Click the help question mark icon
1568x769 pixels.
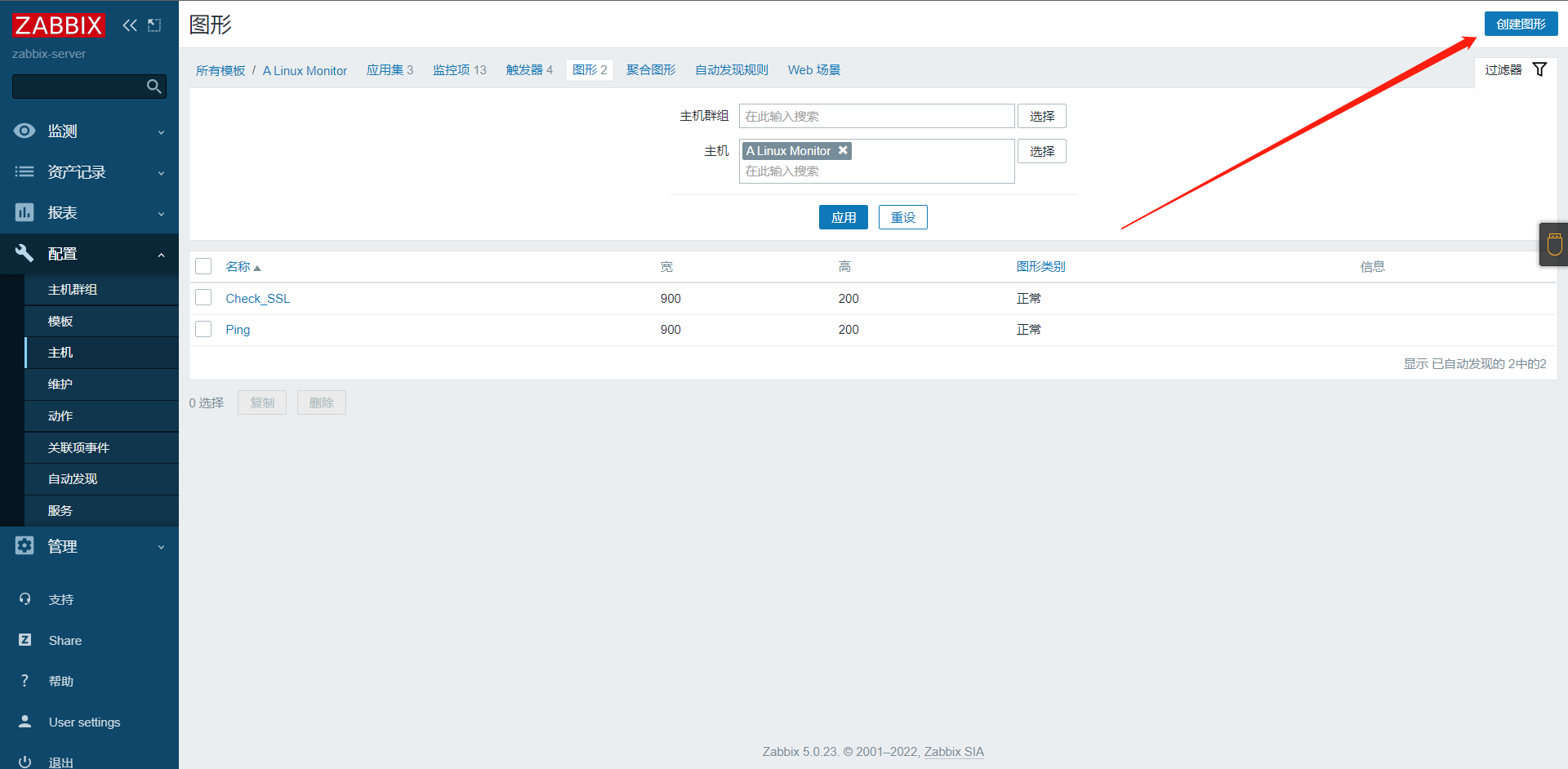click(24, 681)
